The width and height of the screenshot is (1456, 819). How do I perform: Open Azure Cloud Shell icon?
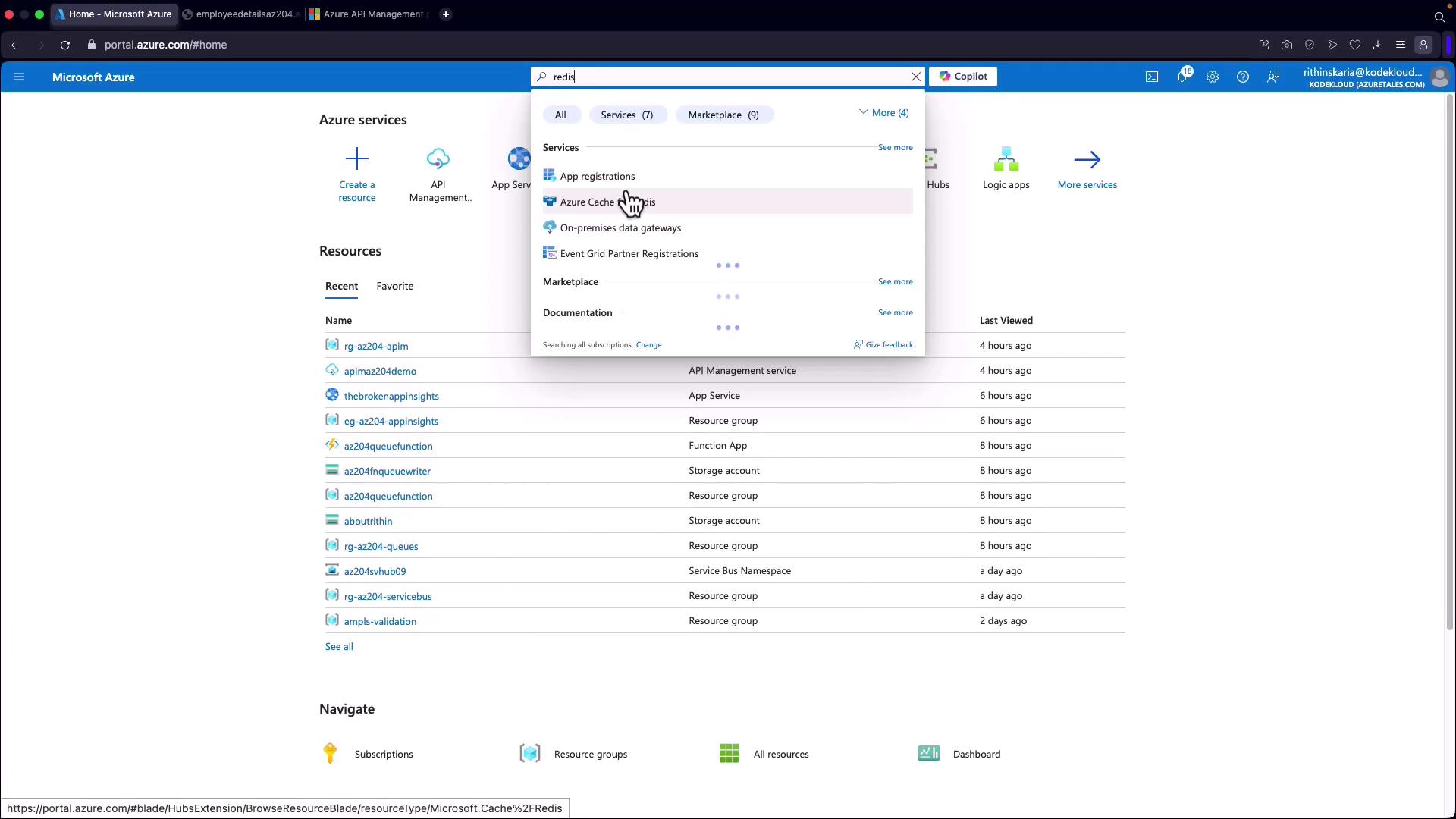(1151, 77)
